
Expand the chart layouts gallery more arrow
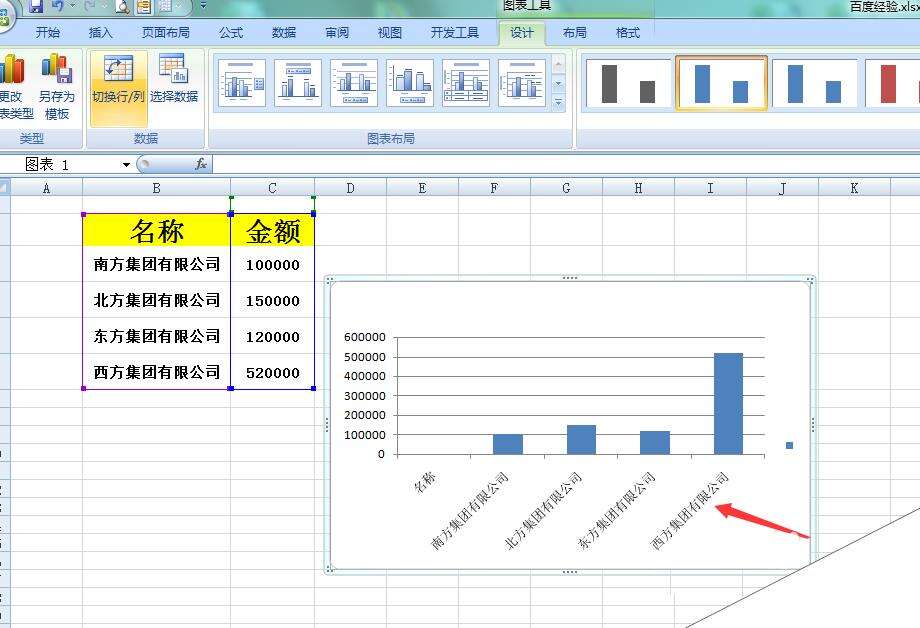click(x=559, y=103)
